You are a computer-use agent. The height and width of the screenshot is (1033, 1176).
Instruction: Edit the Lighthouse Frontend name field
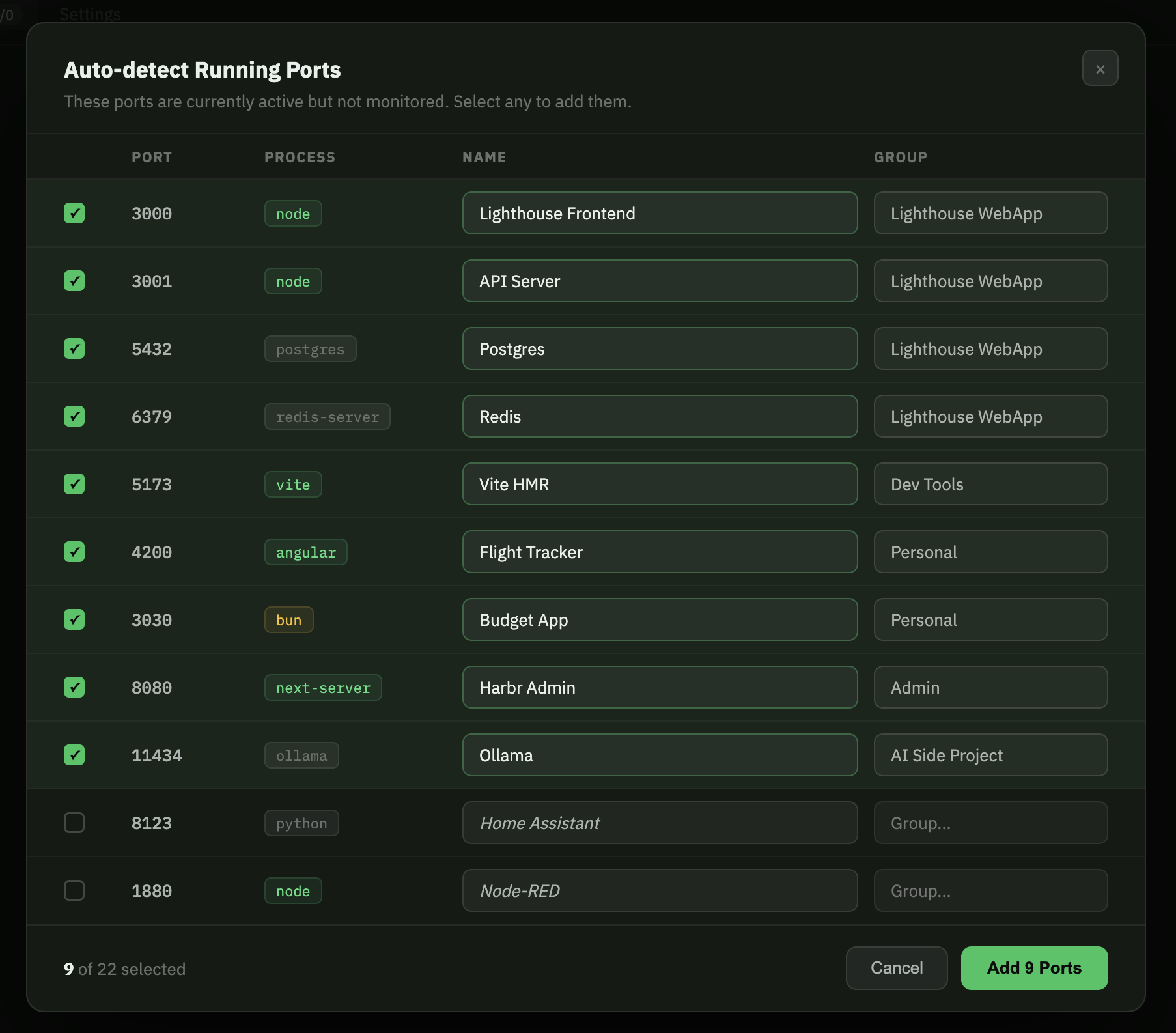pos(660,213)
